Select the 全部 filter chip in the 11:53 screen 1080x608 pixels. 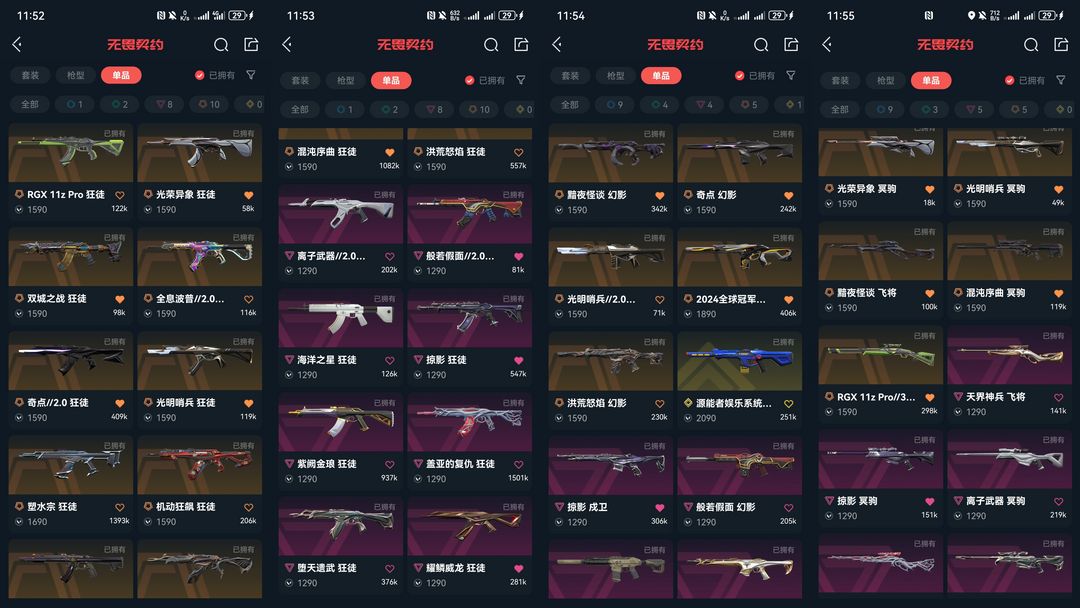[300, 109]
